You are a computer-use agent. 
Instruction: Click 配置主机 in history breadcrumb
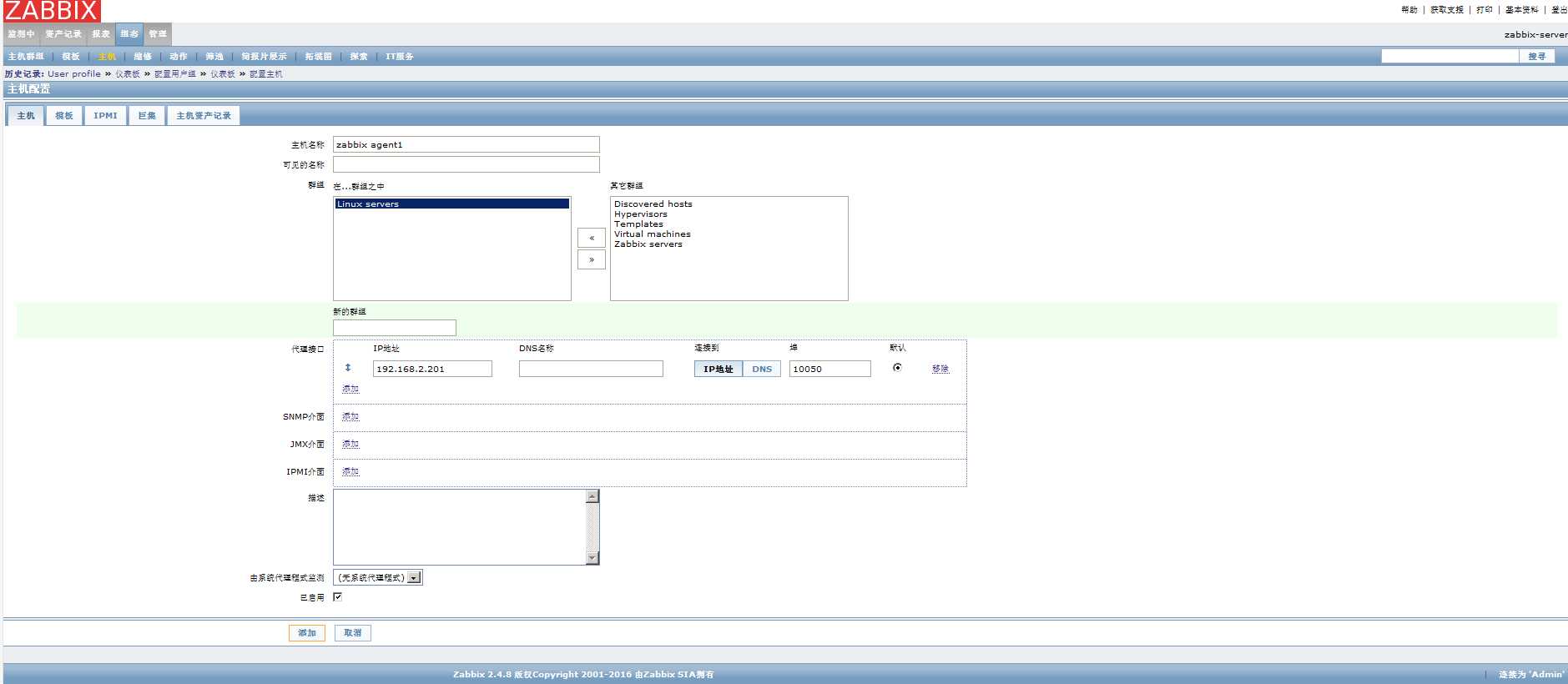pyautogui.click(x=266, y=74)
